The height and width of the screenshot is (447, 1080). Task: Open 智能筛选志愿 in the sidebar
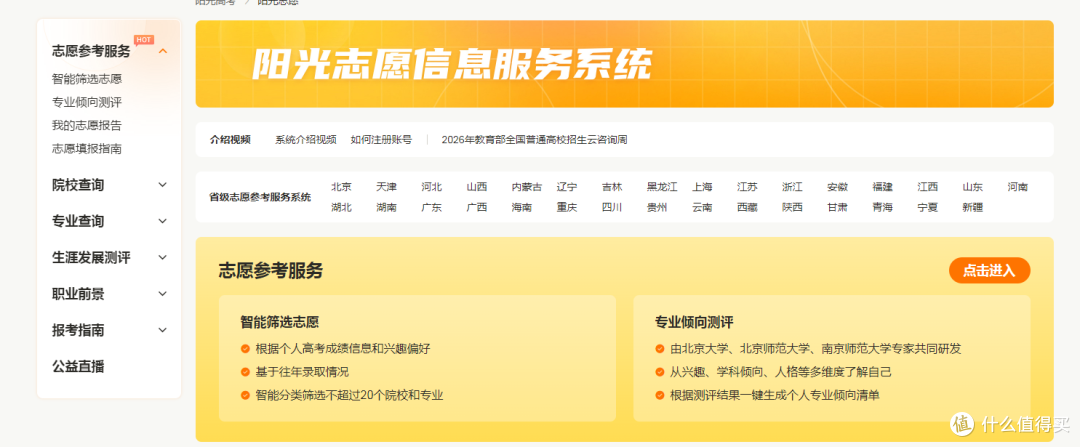tap(87, 79)
